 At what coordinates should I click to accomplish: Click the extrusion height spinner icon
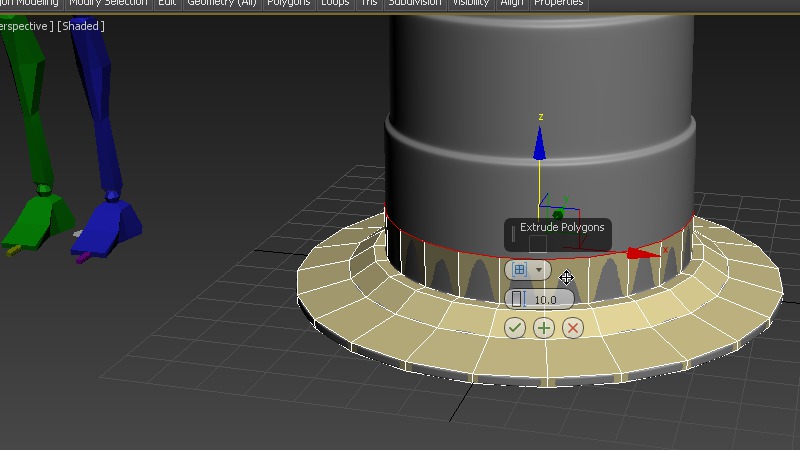coord(518,299)
